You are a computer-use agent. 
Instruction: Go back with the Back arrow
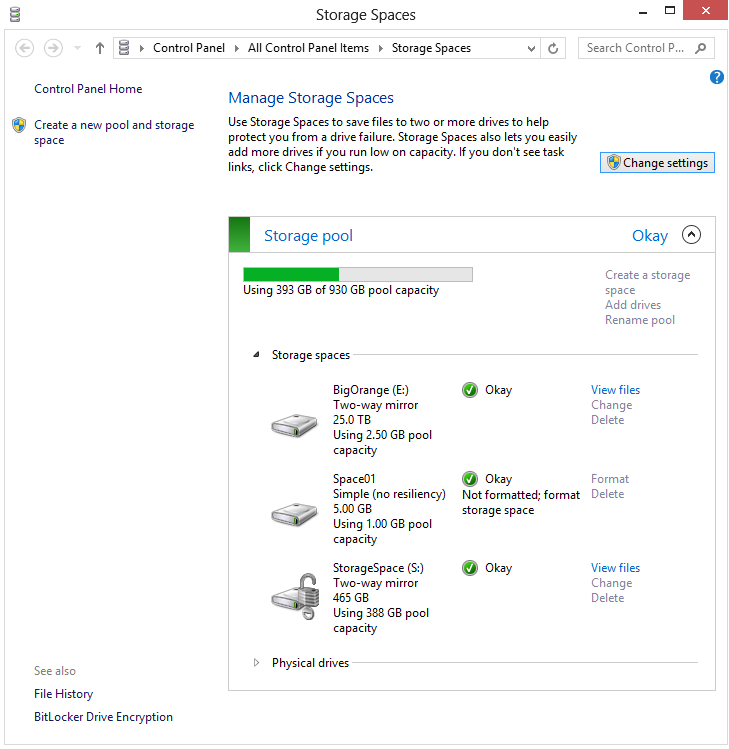24,48
